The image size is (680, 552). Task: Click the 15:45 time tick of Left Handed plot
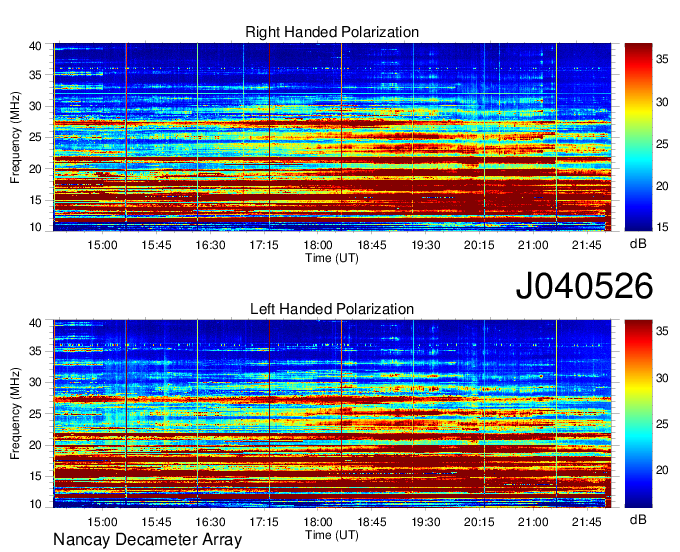point(156,522)
